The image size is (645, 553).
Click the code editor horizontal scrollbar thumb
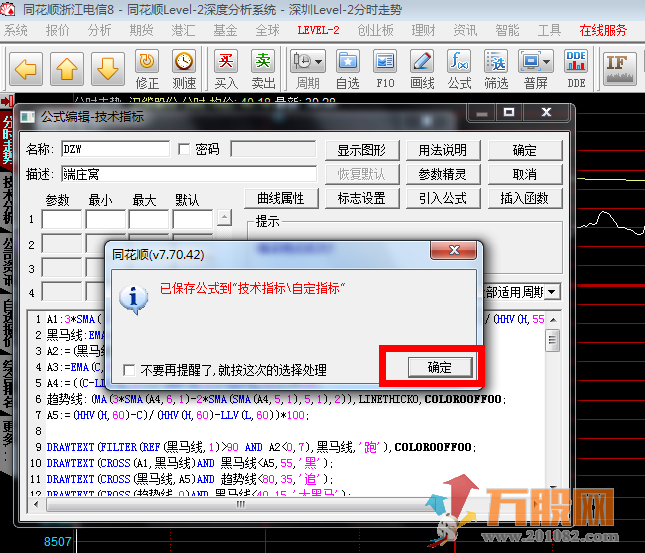coord(241,504)
